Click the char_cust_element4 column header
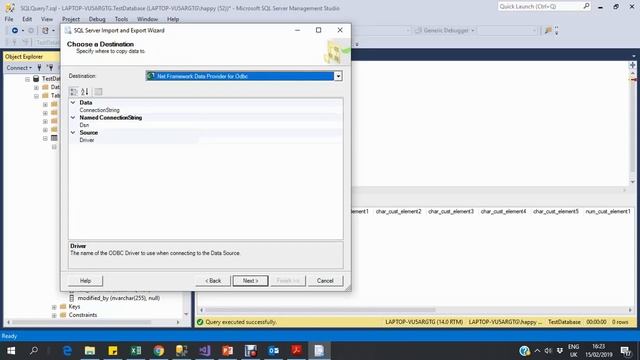The image size is (640, 360). (503, 211)
